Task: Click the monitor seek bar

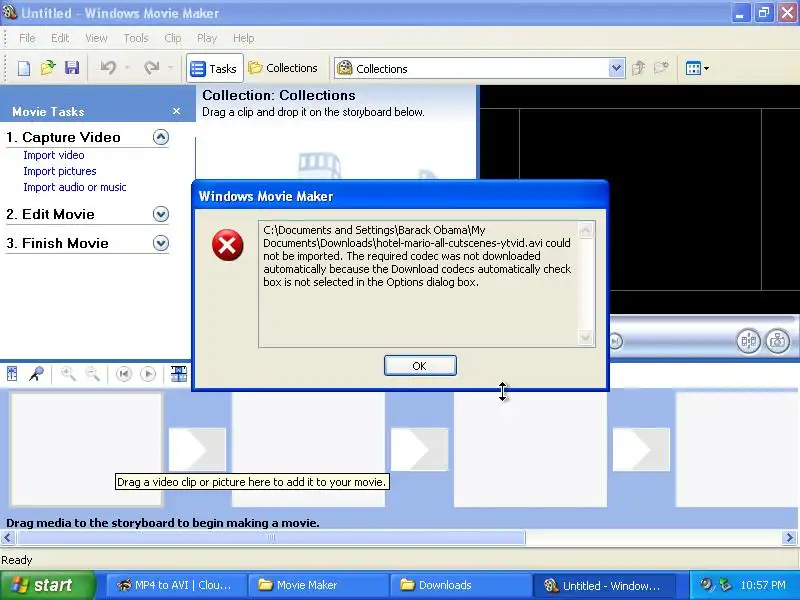Action: tap(702, 320)
